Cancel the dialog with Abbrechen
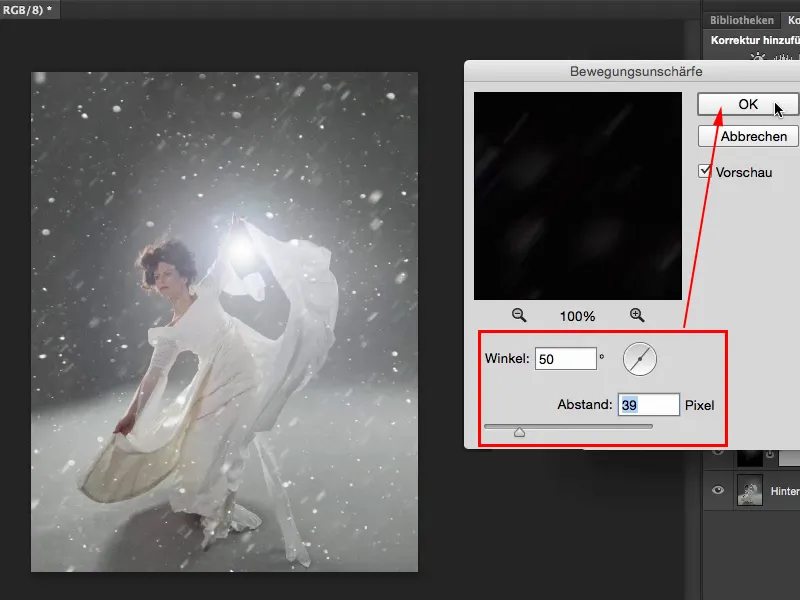The image size is (800, 600). (x=748, y=136)
